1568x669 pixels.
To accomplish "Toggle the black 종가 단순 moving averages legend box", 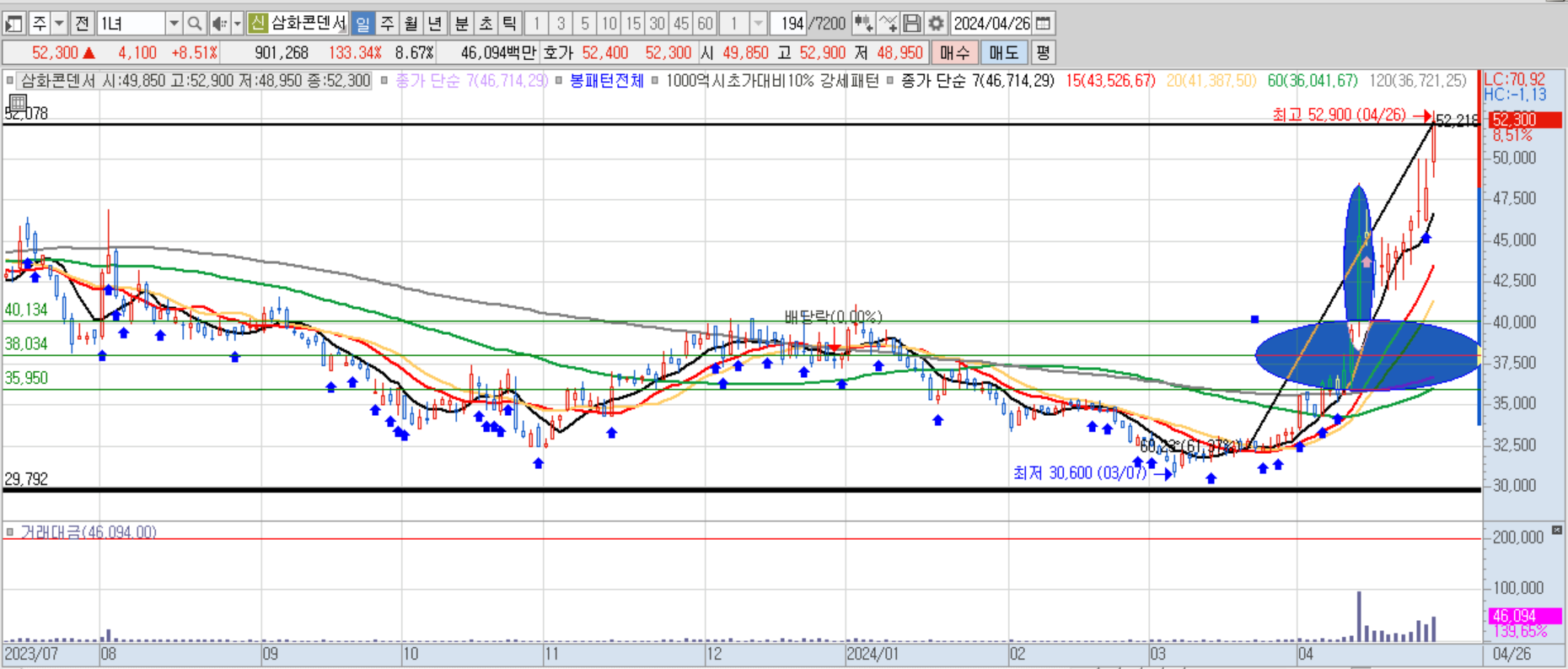I will tap(889, 81).
